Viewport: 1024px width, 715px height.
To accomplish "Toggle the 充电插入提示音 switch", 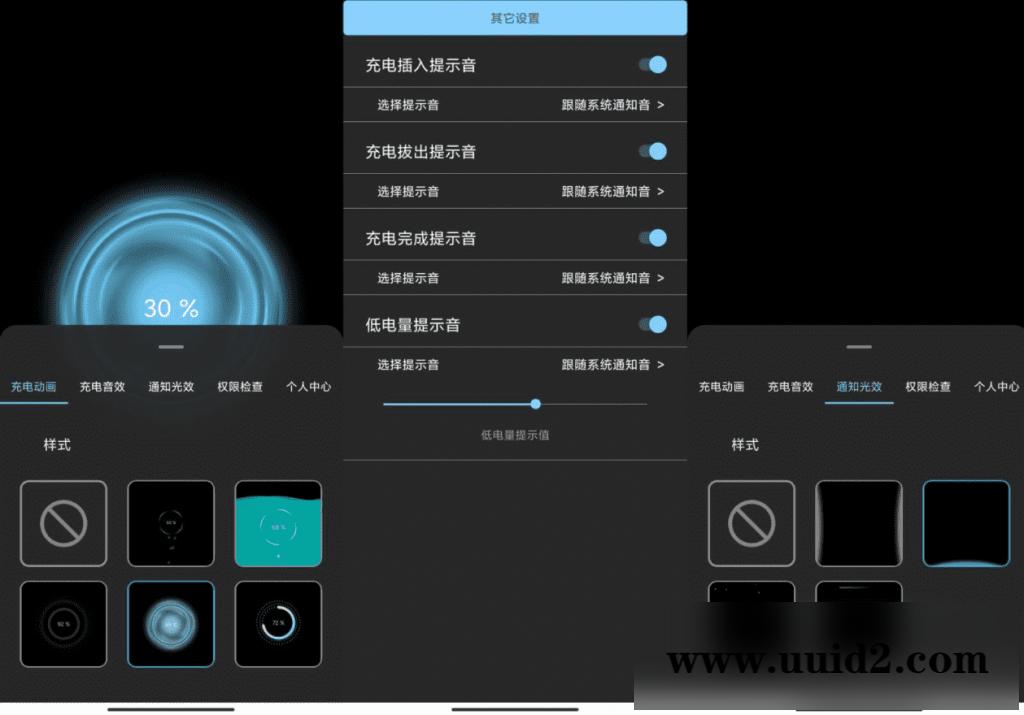I will [x=653, y=65].
